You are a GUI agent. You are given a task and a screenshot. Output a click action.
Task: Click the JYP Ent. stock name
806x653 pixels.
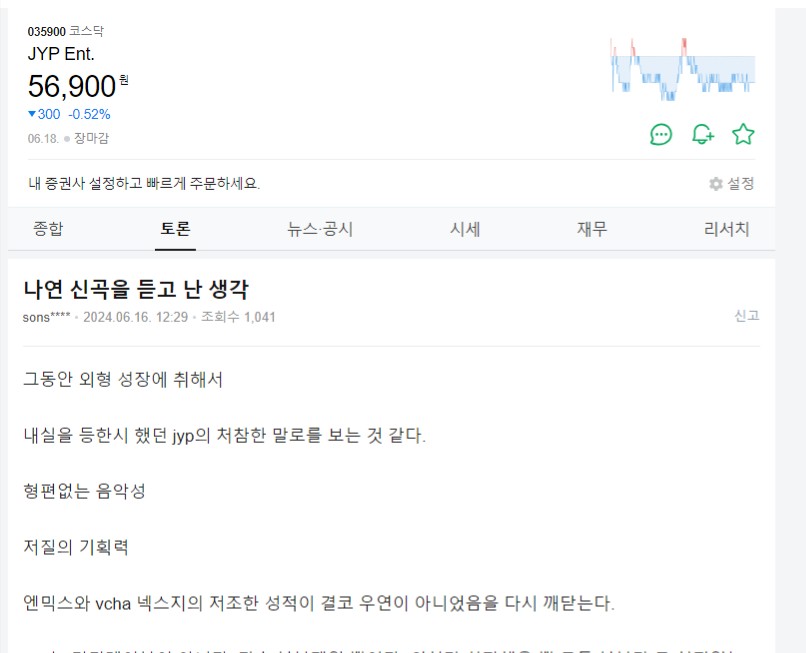tap(61, 54)
